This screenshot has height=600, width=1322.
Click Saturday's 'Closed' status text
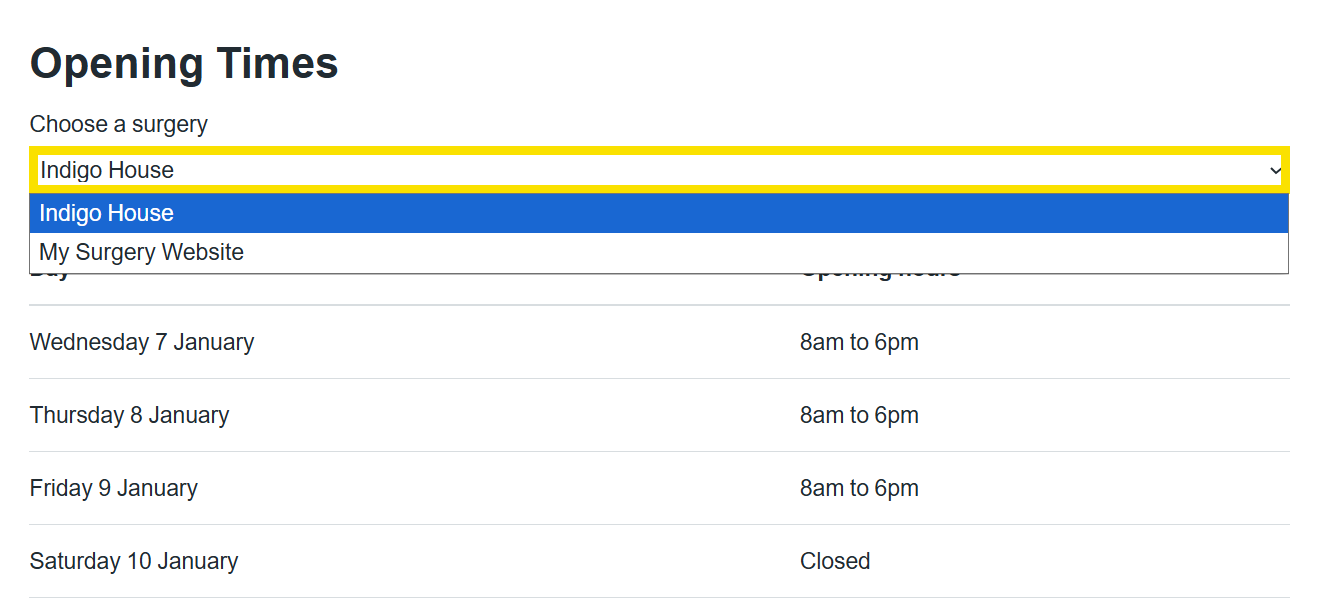(835, 561)
